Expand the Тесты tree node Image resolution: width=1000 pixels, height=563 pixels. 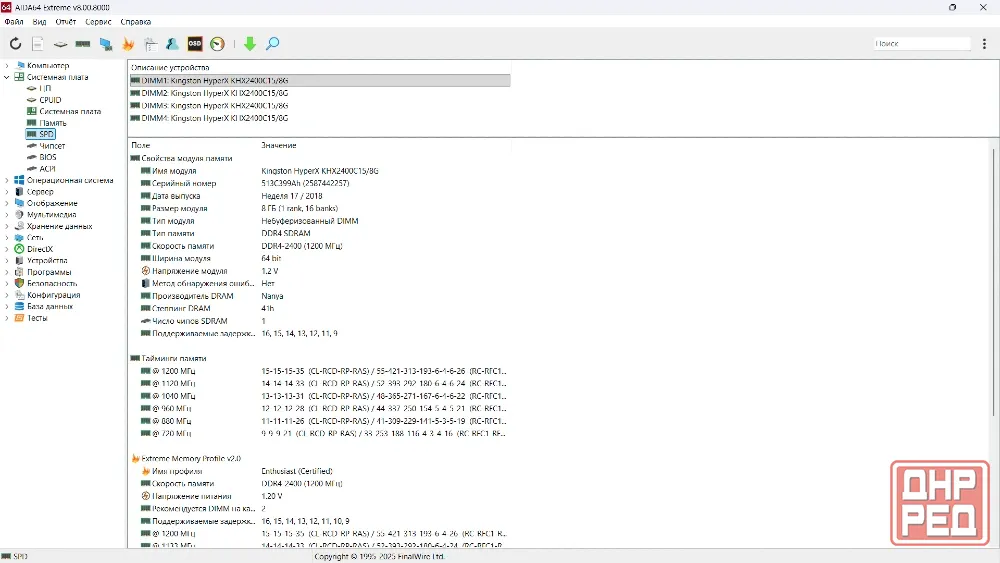(x=7, y=318)
